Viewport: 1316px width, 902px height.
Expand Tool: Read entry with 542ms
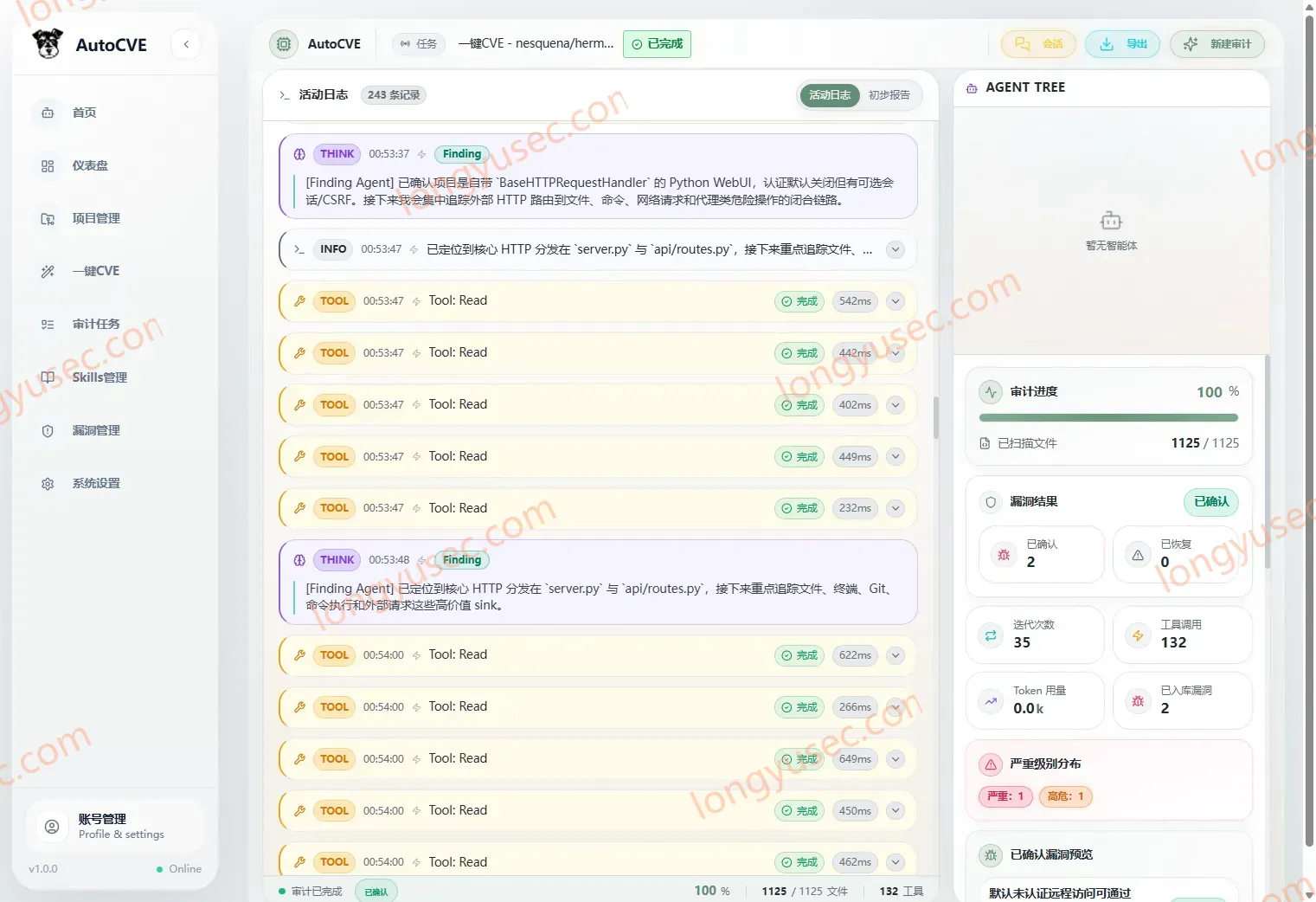(896, 301)
